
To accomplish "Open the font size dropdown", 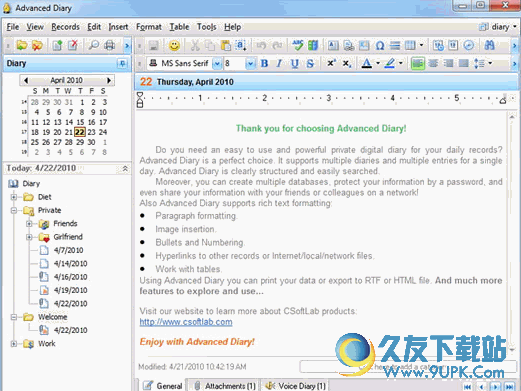I will [x=250, y=63].
